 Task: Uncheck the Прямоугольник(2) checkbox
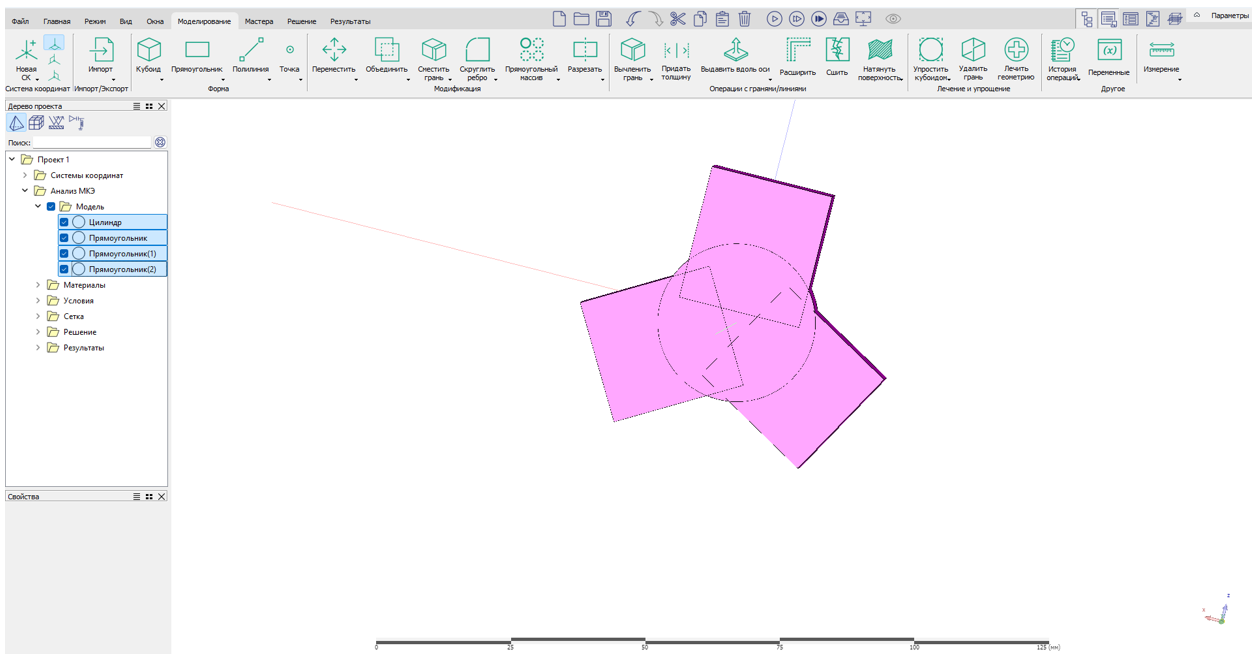64,270
